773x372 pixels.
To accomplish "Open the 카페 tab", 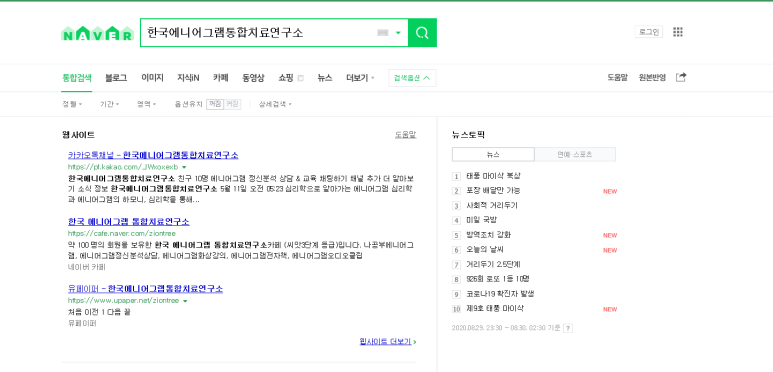I will 220,78.
